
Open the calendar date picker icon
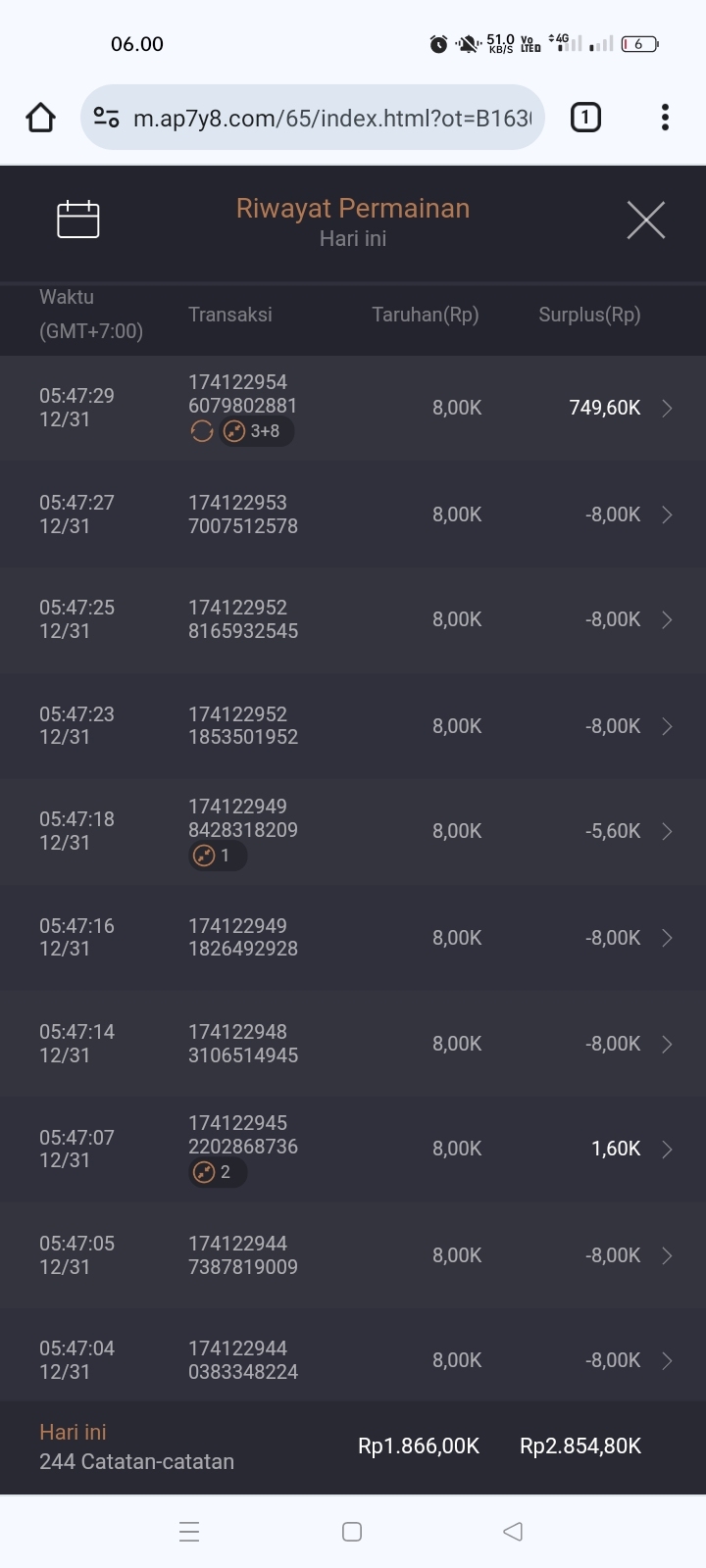78,220
